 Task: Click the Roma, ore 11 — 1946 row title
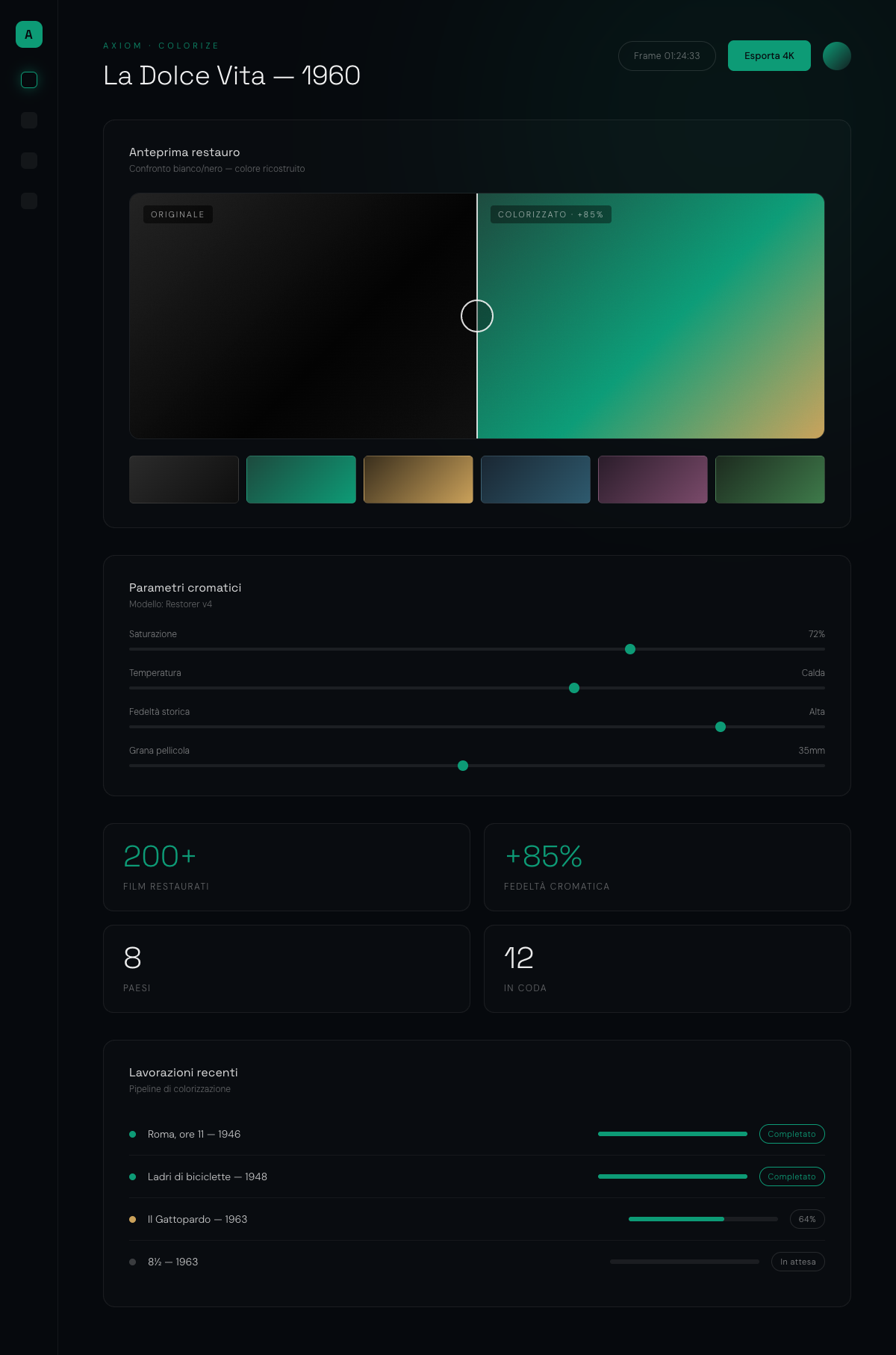(194, 1134)
